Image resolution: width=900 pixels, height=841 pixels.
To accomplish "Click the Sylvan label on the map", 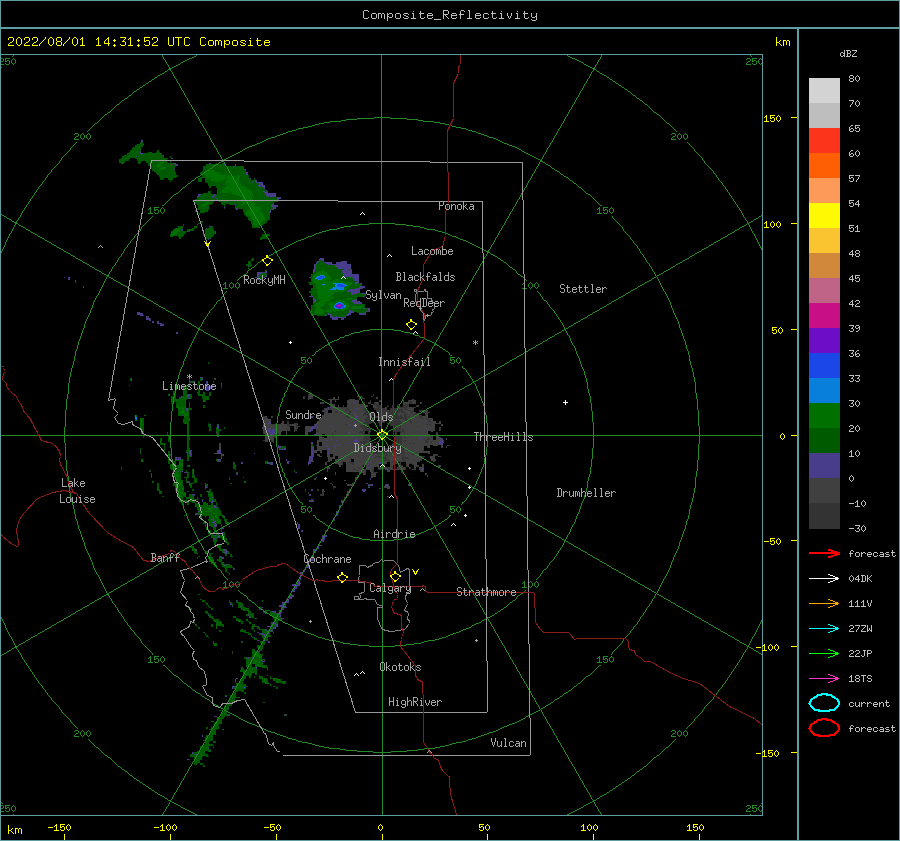I will coord(383,295).
